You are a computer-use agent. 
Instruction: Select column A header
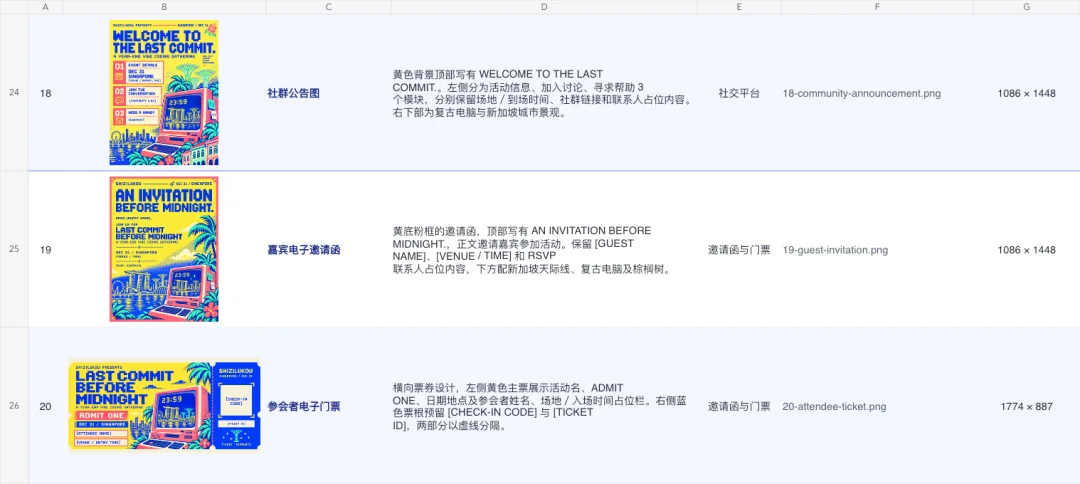45,7
